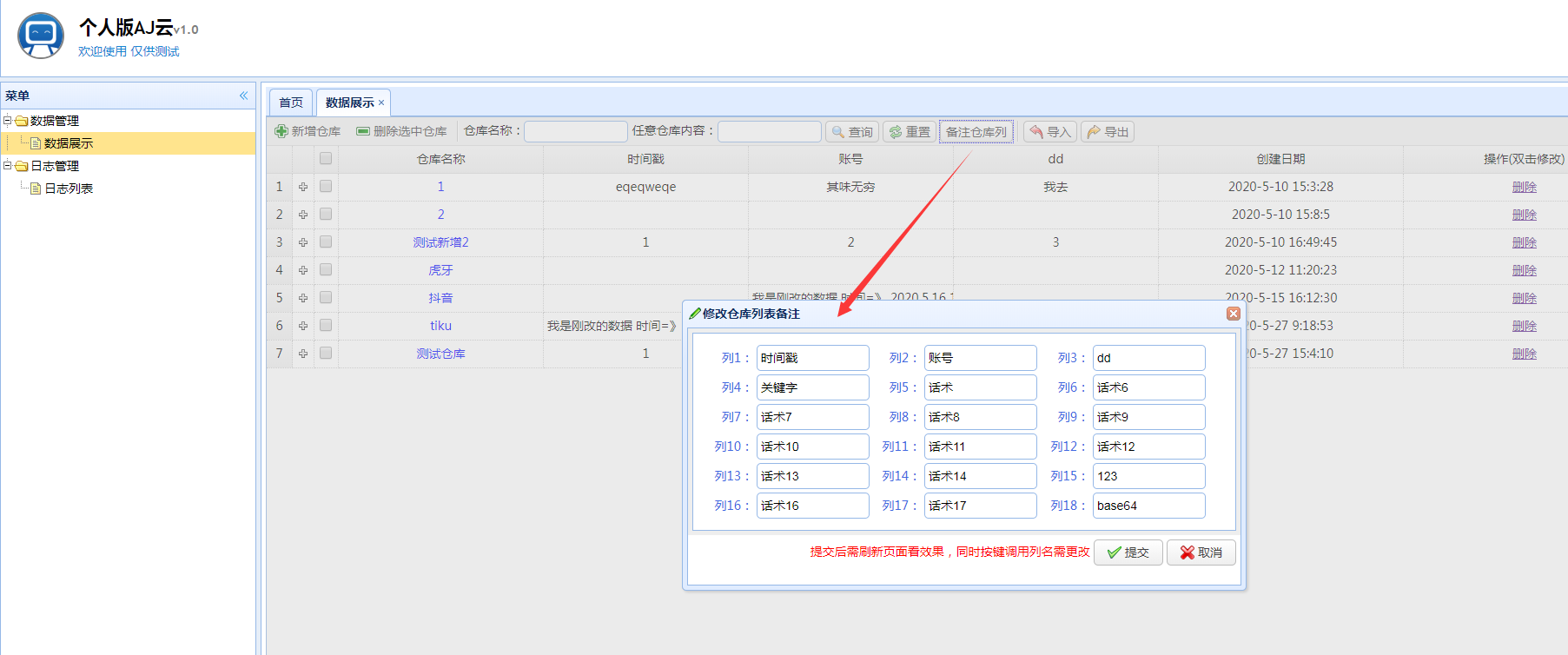1568x655 pixels.
Task: Collapse the 数据管理 tree node
Action: click(x=8, y=121)
